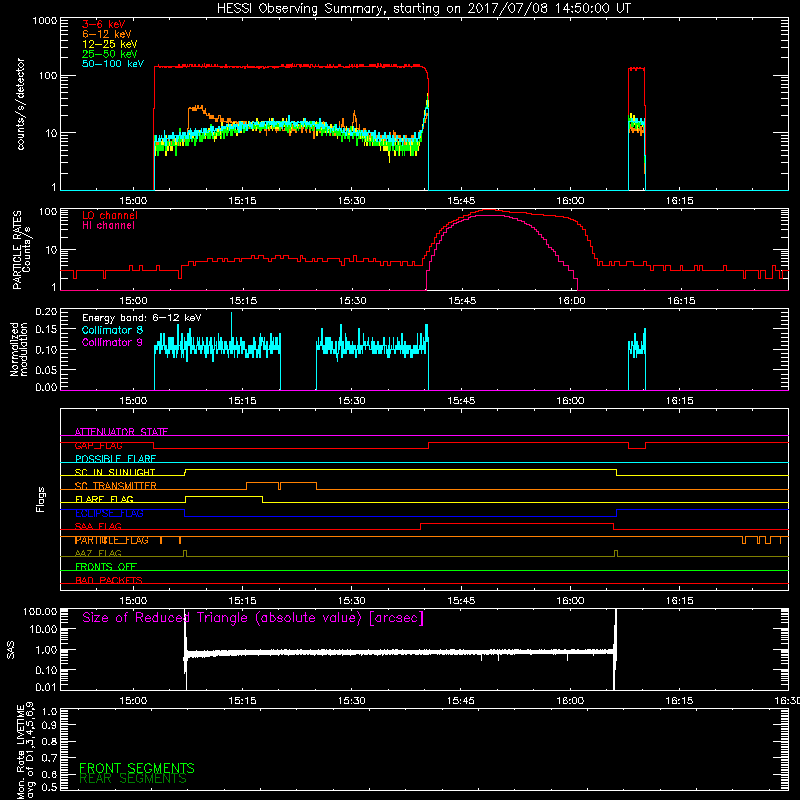The image size is (800, 800).
Task: Click the 16:30 time label
Action: pos(787,701)
